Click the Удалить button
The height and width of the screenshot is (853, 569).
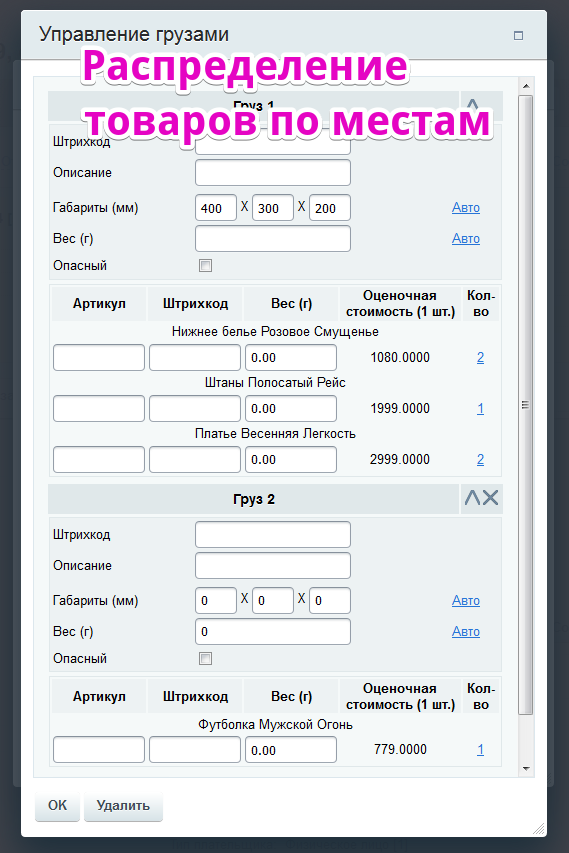click(x=123, y=806)
